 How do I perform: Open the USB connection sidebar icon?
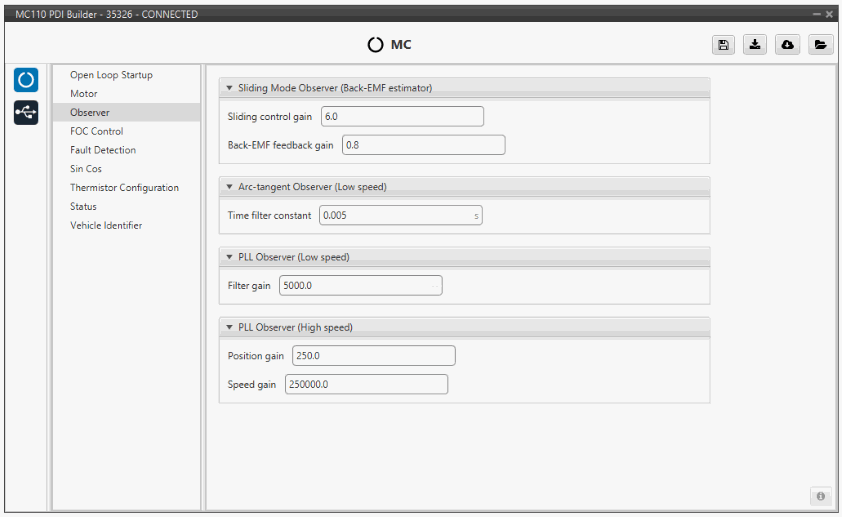click(x=26, y=112)
